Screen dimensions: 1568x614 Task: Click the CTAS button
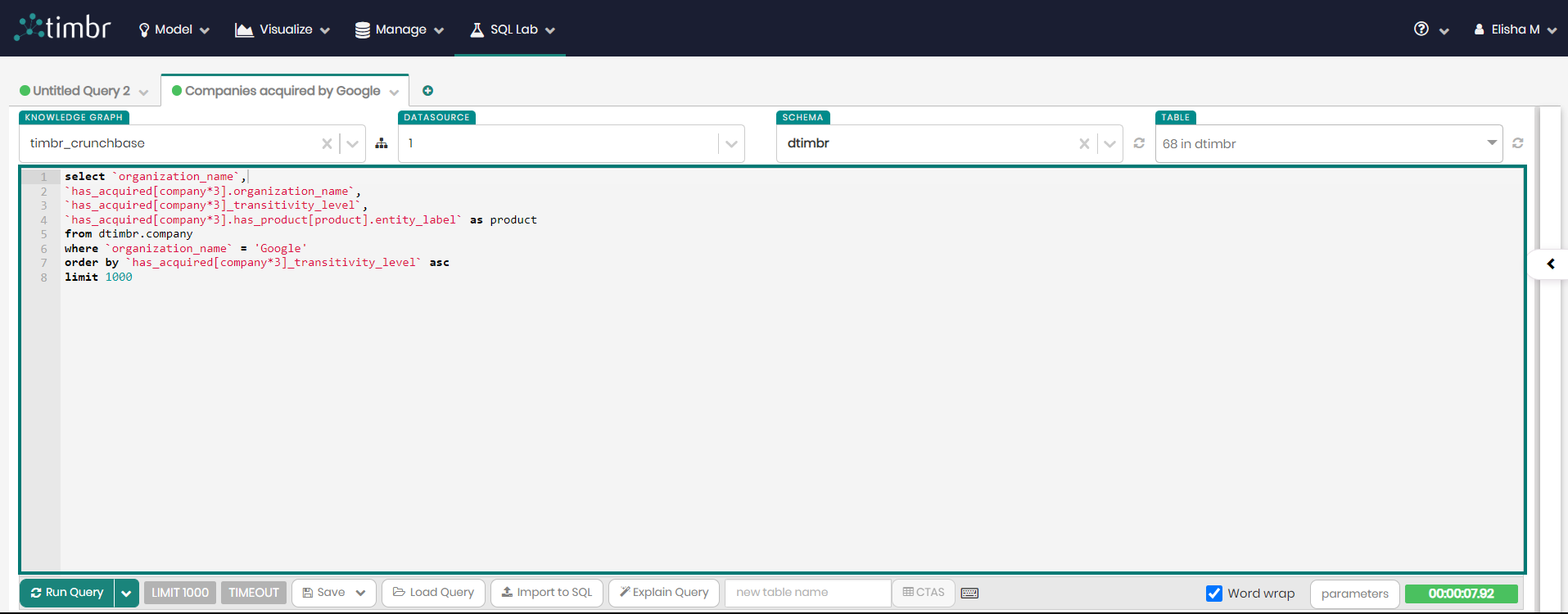coord(924,593)
